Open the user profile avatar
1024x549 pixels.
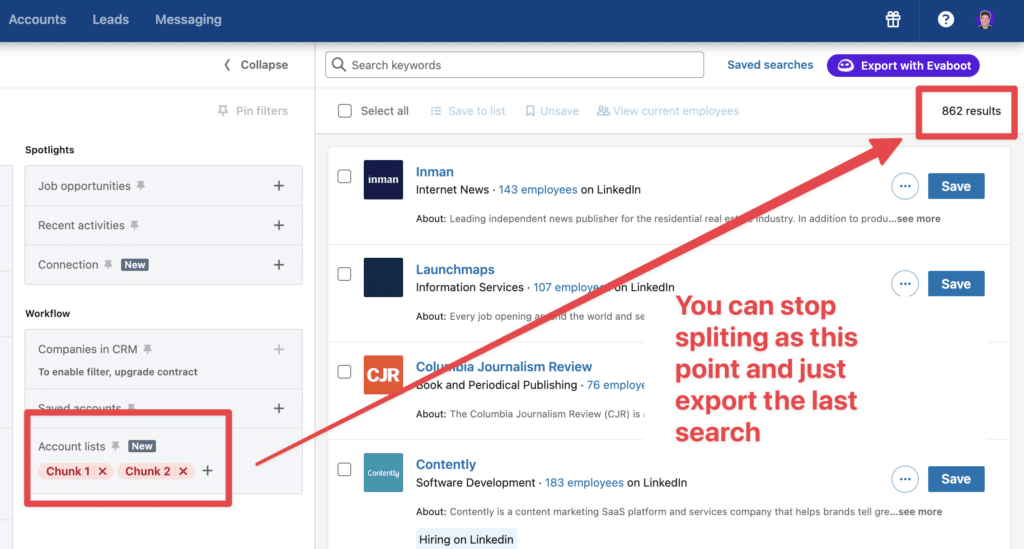point(985,20)
